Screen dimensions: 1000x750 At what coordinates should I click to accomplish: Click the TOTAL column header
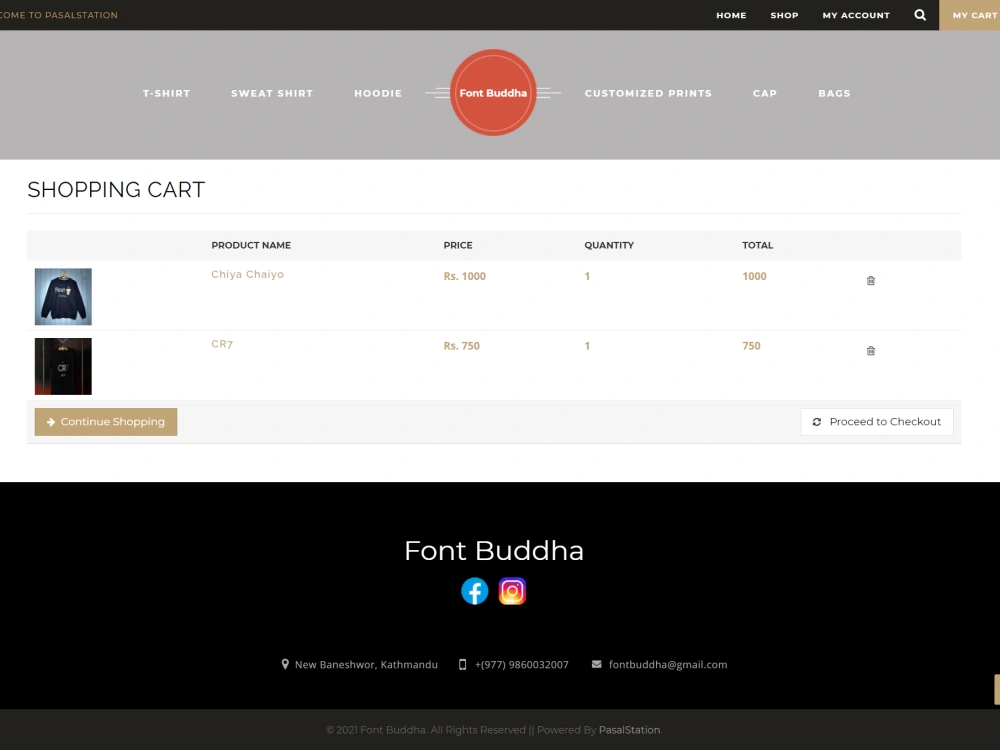coord(757,245)
